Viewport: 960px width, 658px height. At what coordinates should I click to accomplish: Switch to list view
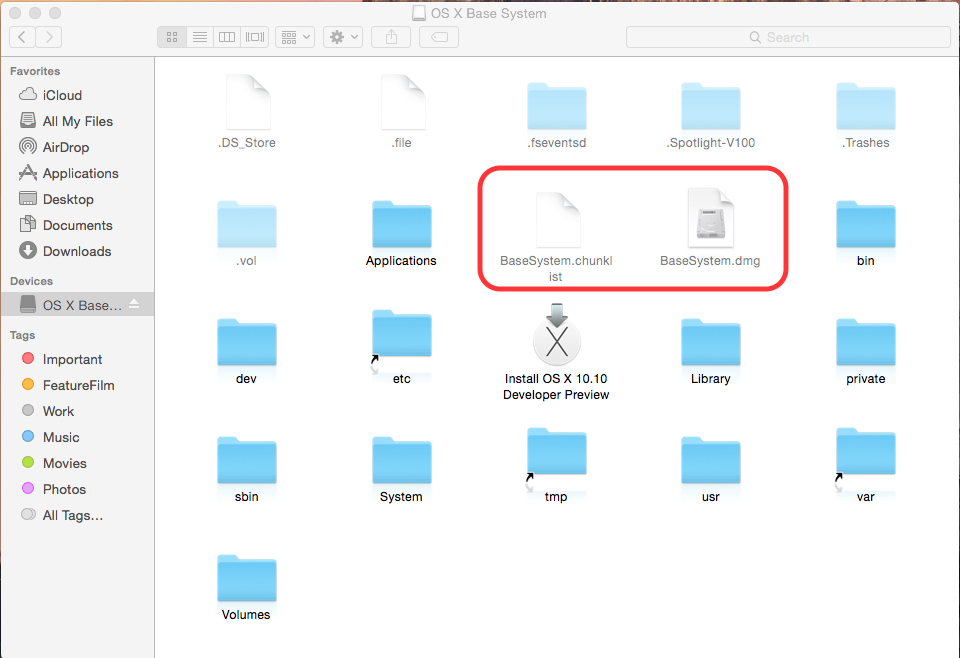click(x=200, y=37)
